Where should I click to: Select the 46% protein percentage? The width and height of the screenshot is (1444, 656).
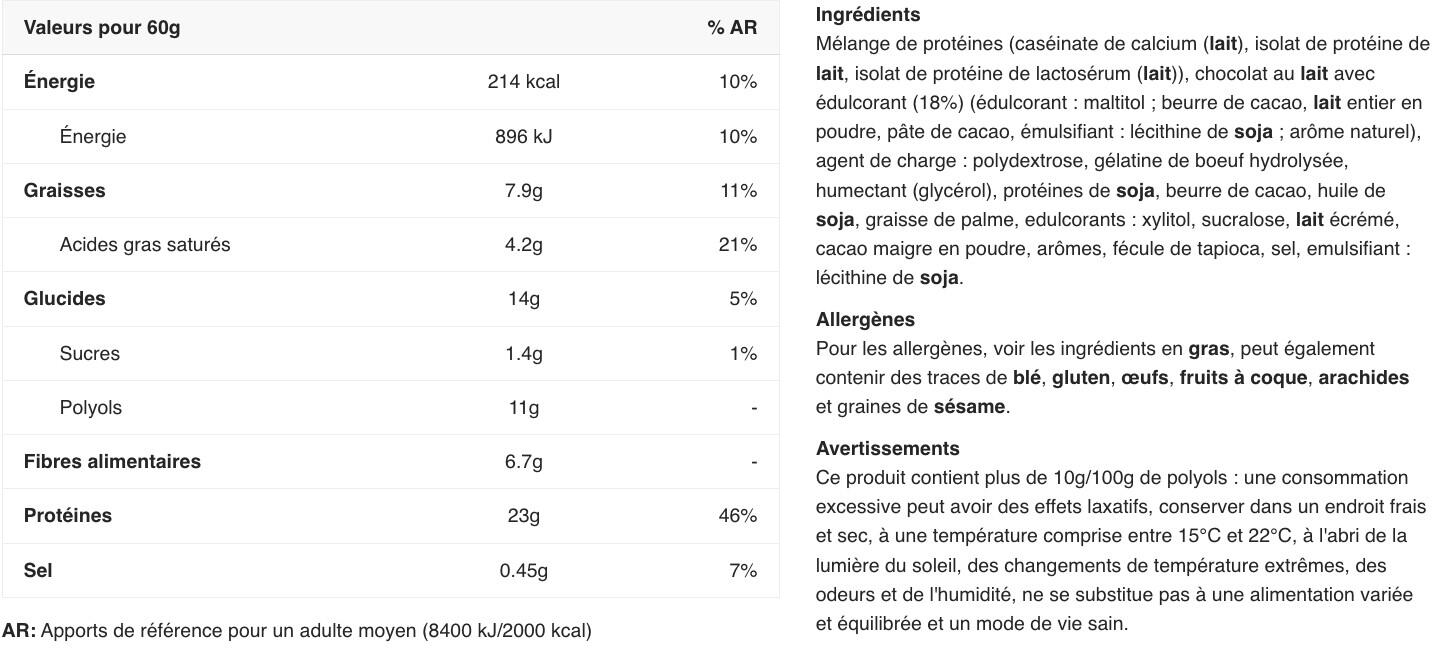[x=737, y=516]
